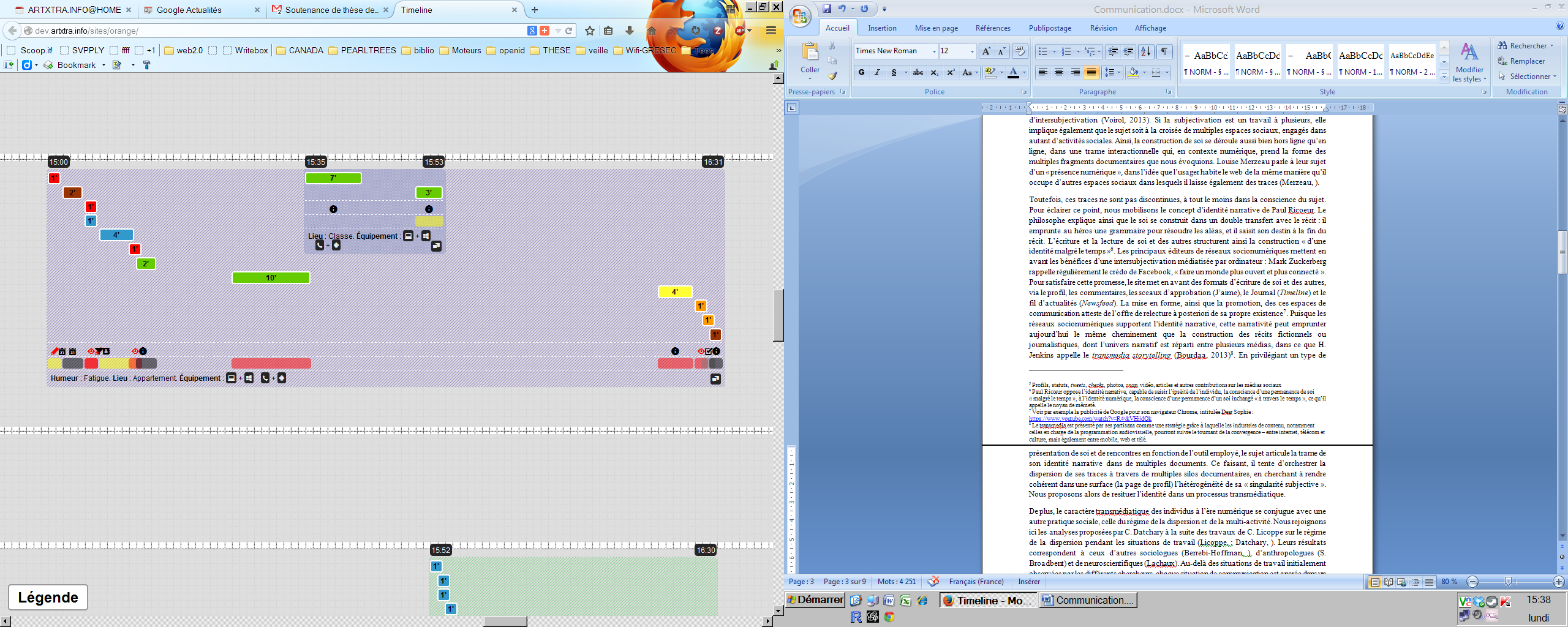Toggle paragraph marks display (¶)
Viewport: 1568px width, 627px height.
coord(1164,51)
